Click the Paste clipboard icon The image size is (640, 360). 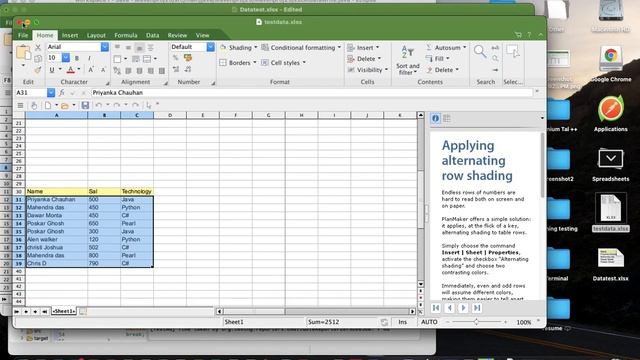tap(23, 52)
